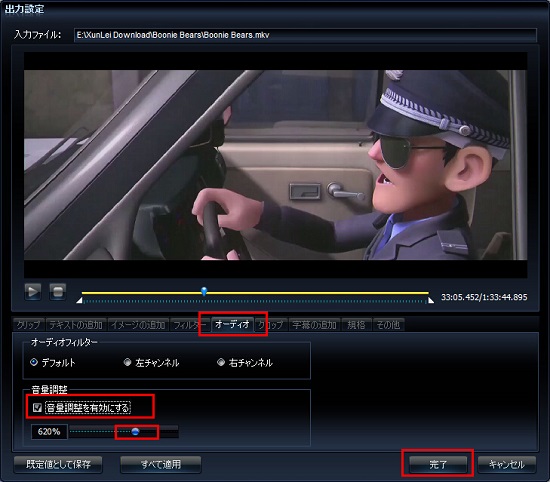Click the すべて適用 button

pyautogui.click(x=161, y=464)
